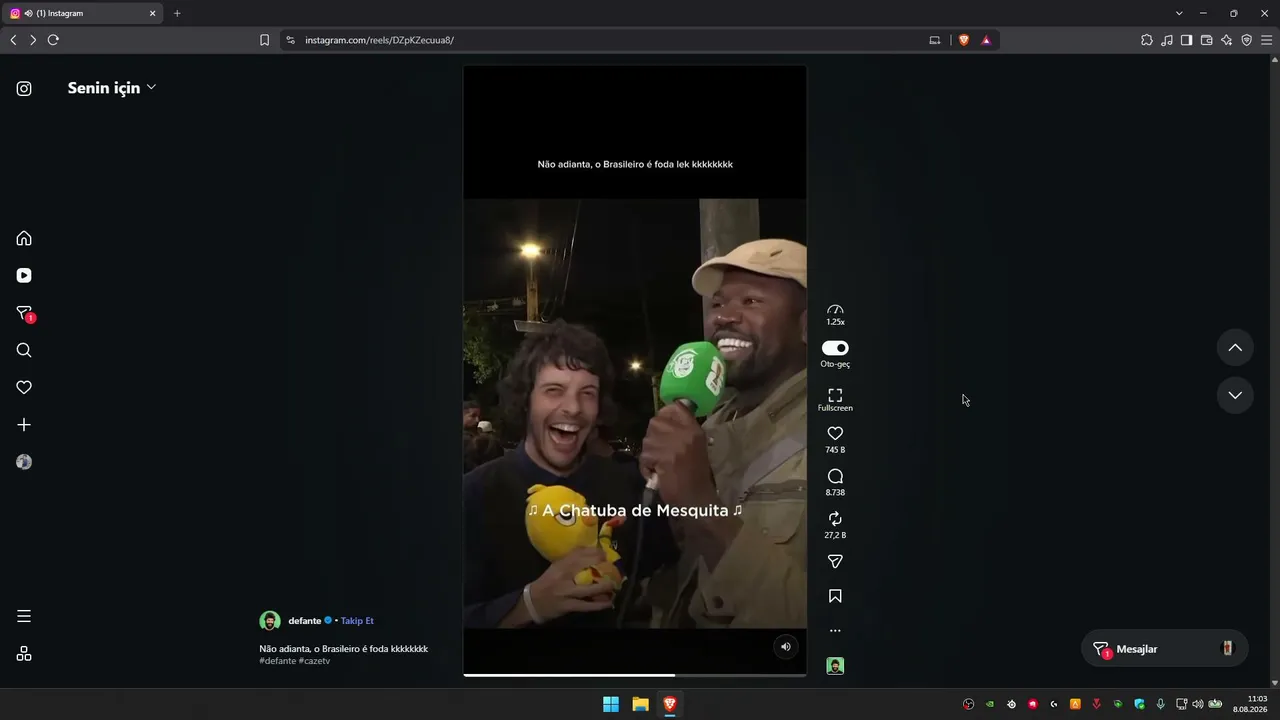1280x720 pixels.
Task: Open notifications heart in the sidebar
Action: tap(24, 387)
